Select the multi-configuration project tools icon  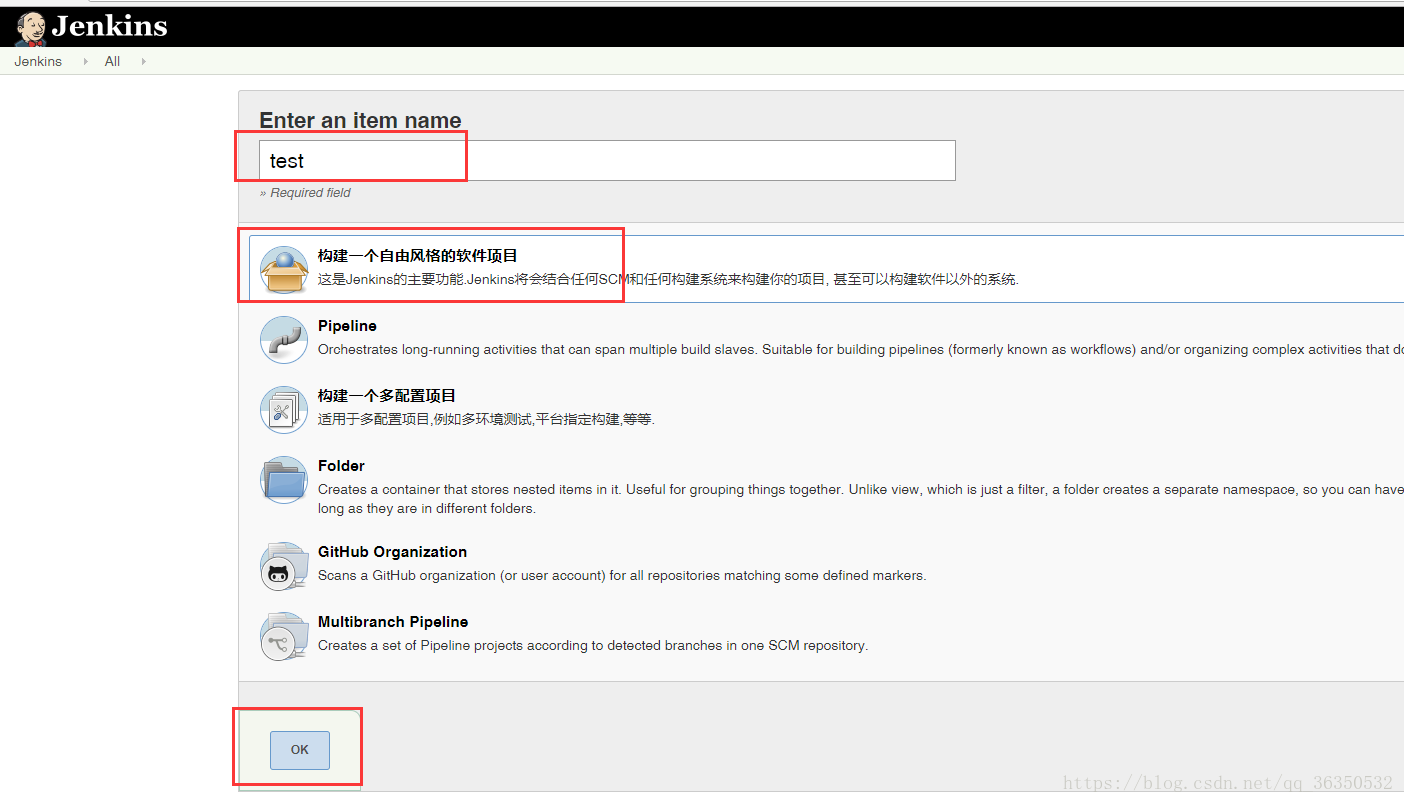(284, 410)
